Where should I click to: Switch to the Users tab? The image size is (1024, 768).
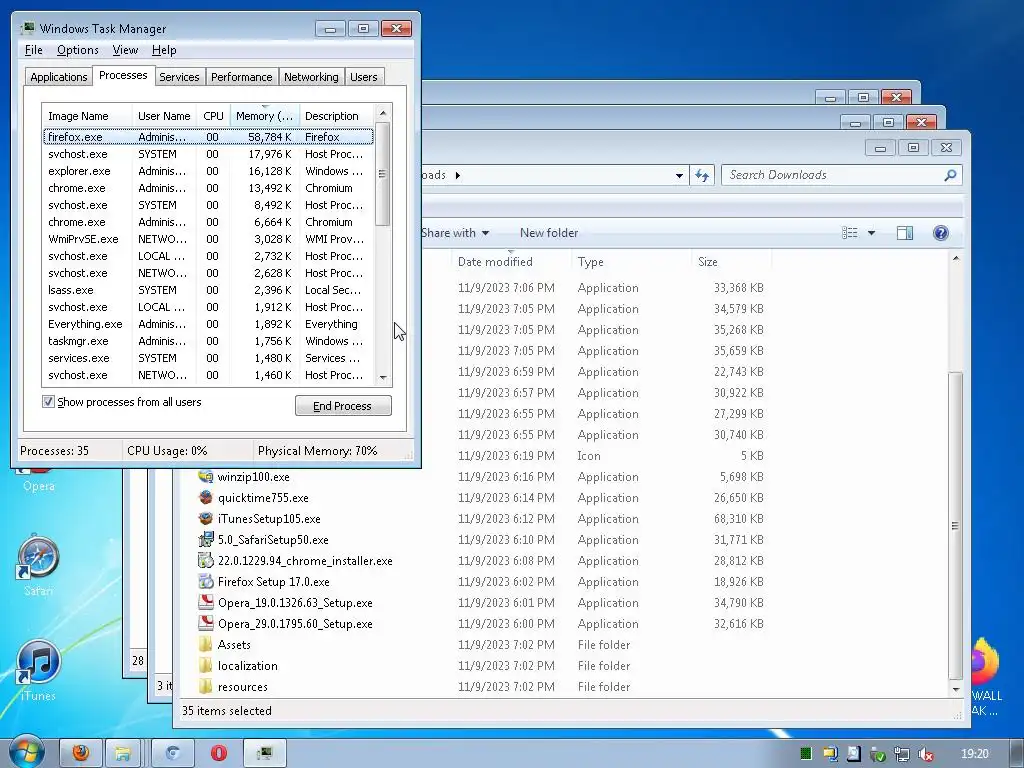tap(364, 77)
